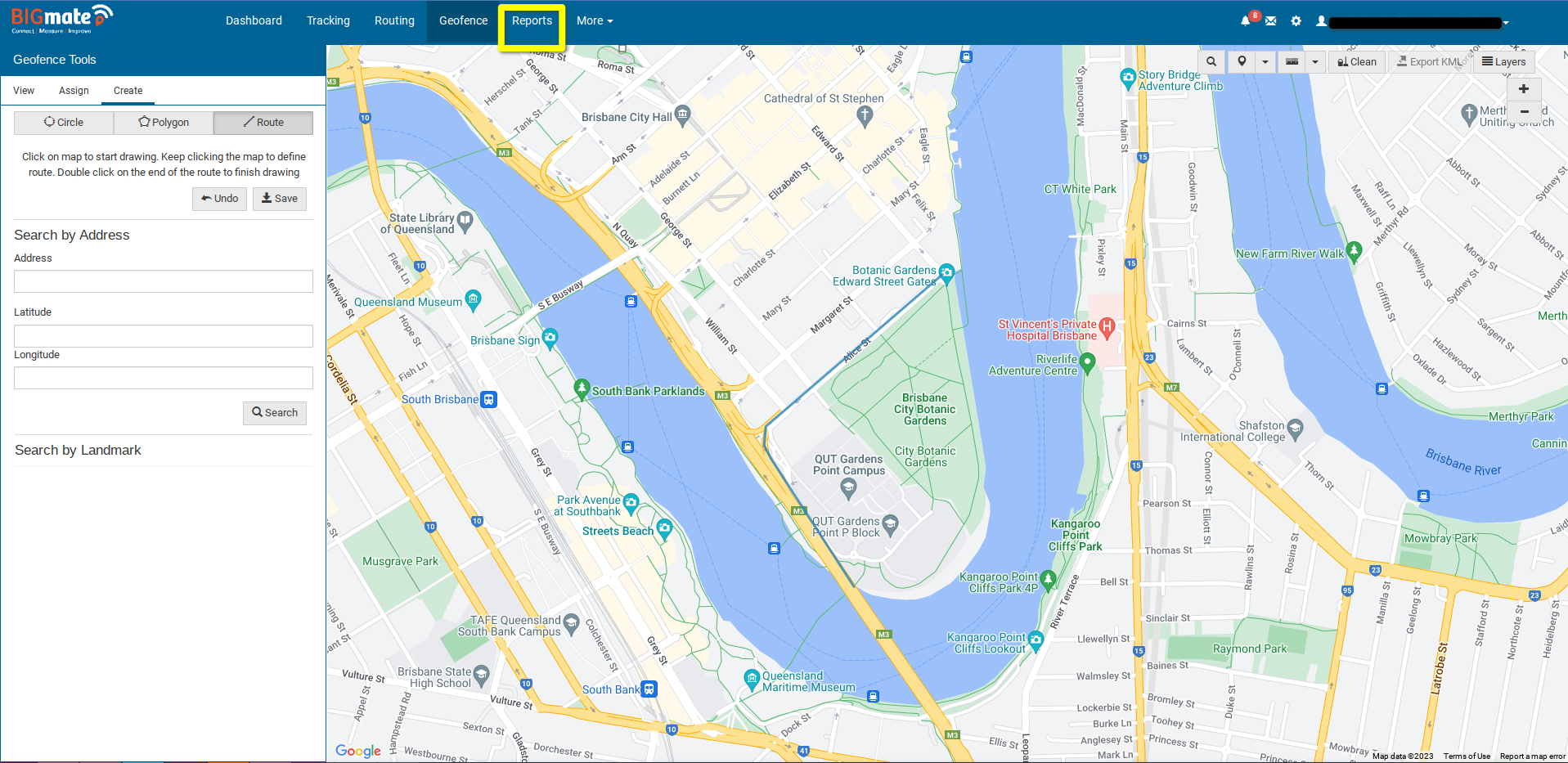
Task: Open the Terms of Use link
Action: (1467, 756)
